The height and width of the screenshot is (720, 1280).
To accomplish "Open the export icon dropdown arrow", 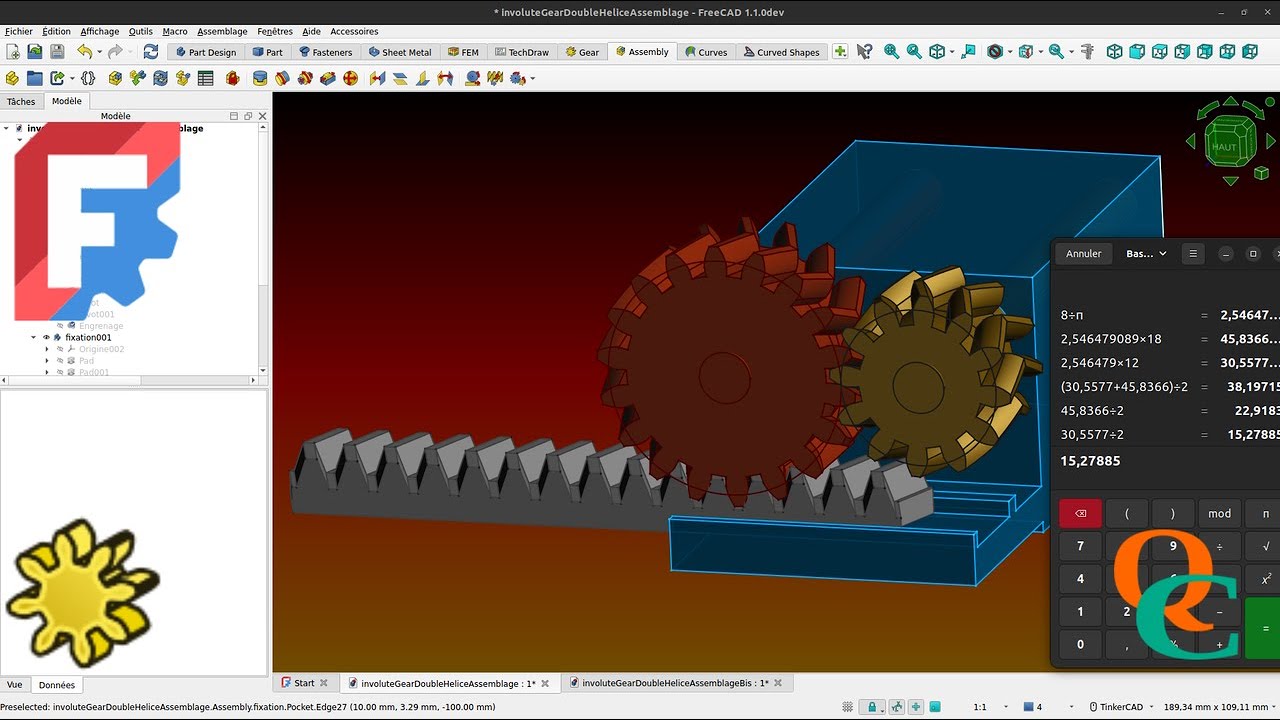I will point(72,78).
